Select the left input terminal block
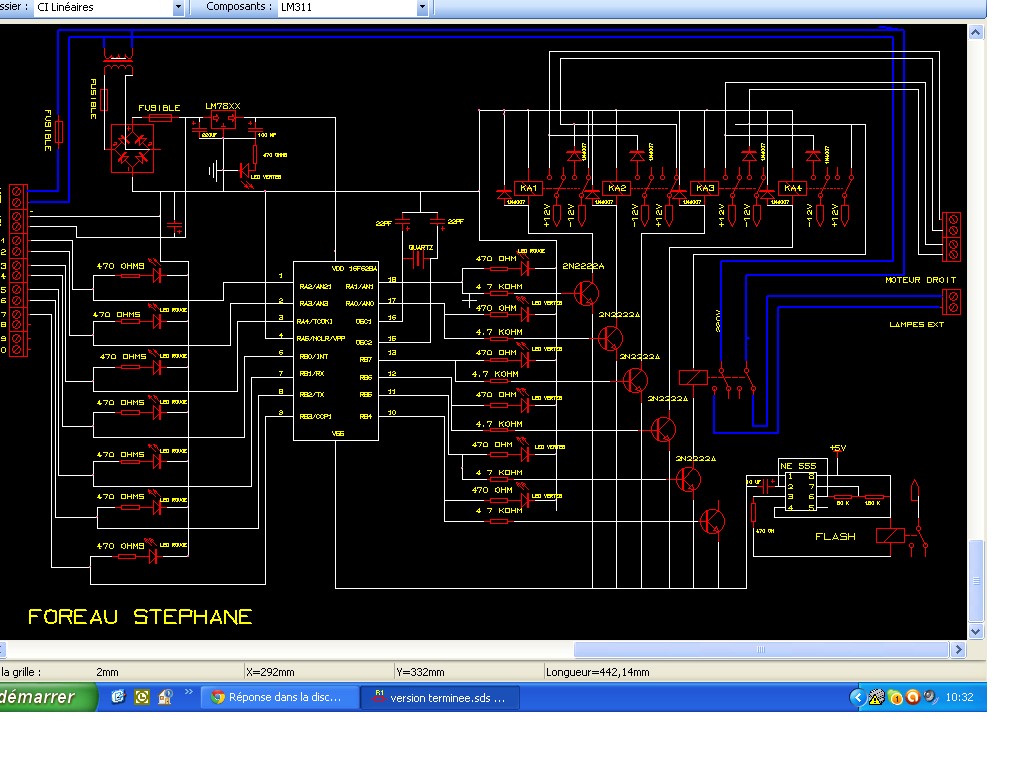This screenshot has width=1024, height=768. [18, 270]
